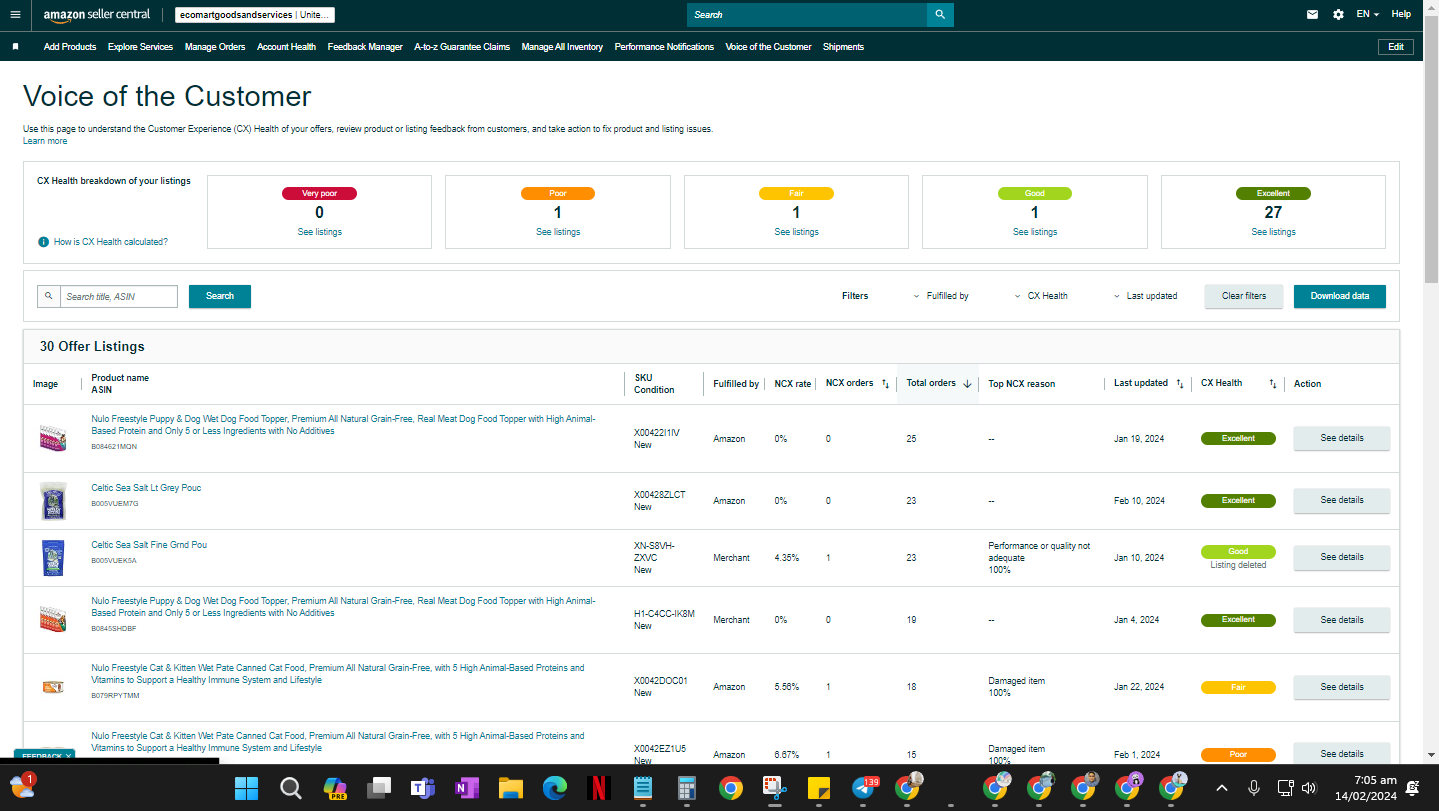Click See listings under Good
The width and height of the screenshot is (1439, 811).
tap(1035, 232)
